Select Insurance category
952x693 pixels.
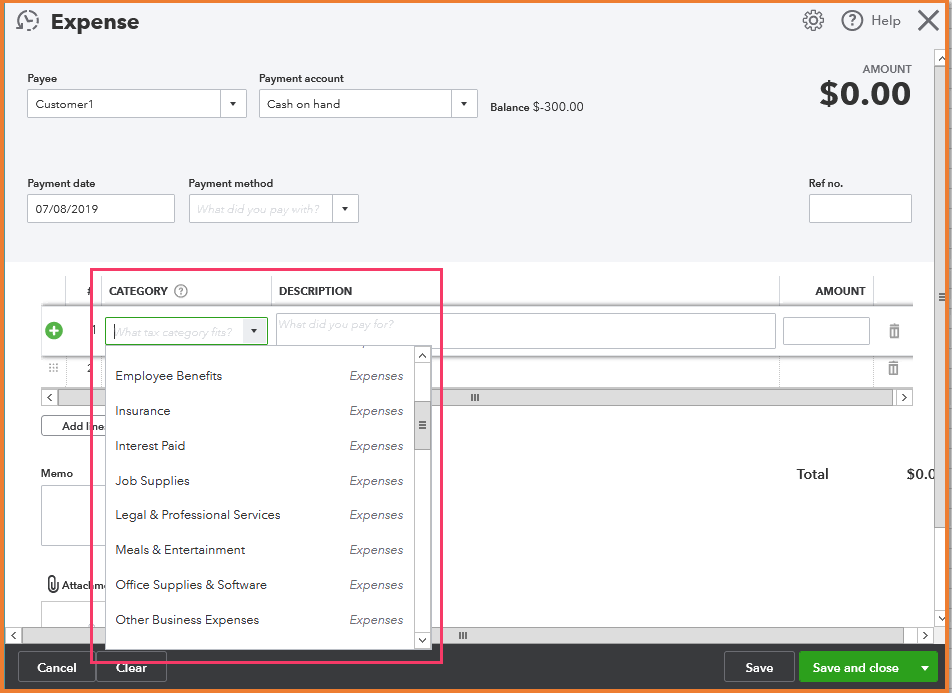click(x=259, y=411)
